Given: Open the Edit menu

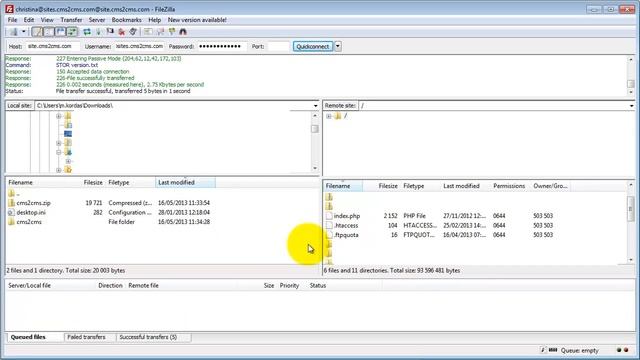Looking at the screenshot, I should point(29,20).
